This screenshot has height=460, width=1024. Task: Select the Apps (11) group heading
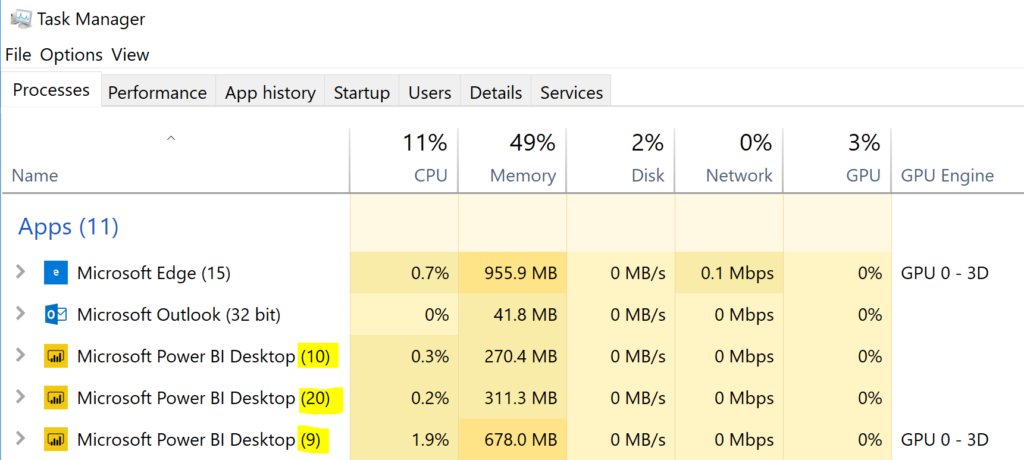68,227
